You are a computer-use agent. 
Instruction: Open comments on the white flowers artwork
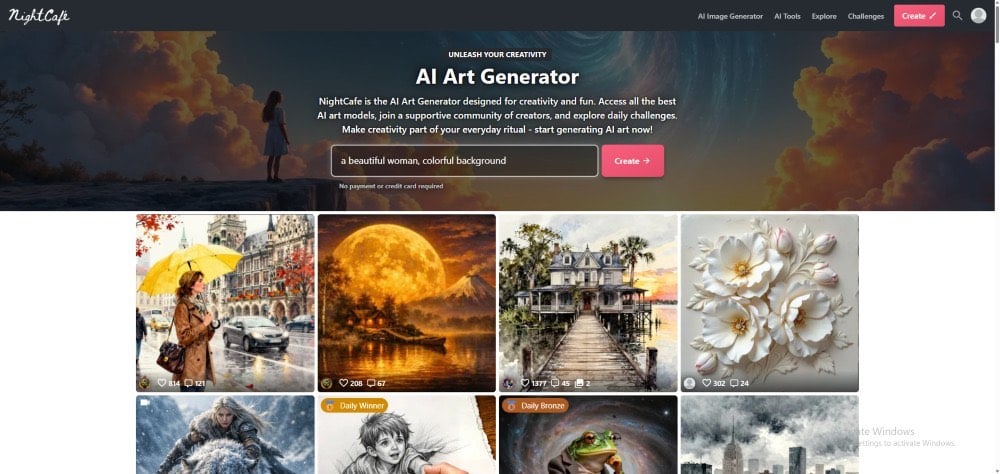pyautogui.click(x=734, y=383)
